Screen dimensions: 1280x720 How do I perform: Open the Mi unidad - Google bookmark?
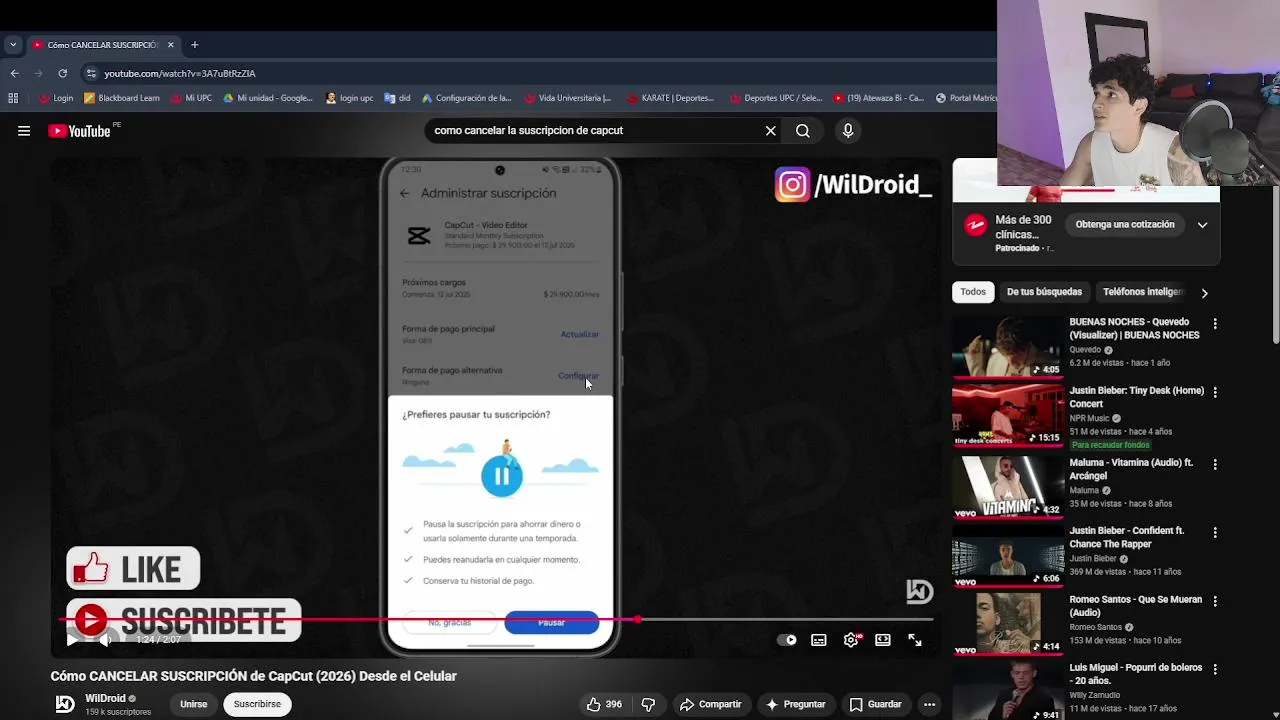[x=268, y=98]
